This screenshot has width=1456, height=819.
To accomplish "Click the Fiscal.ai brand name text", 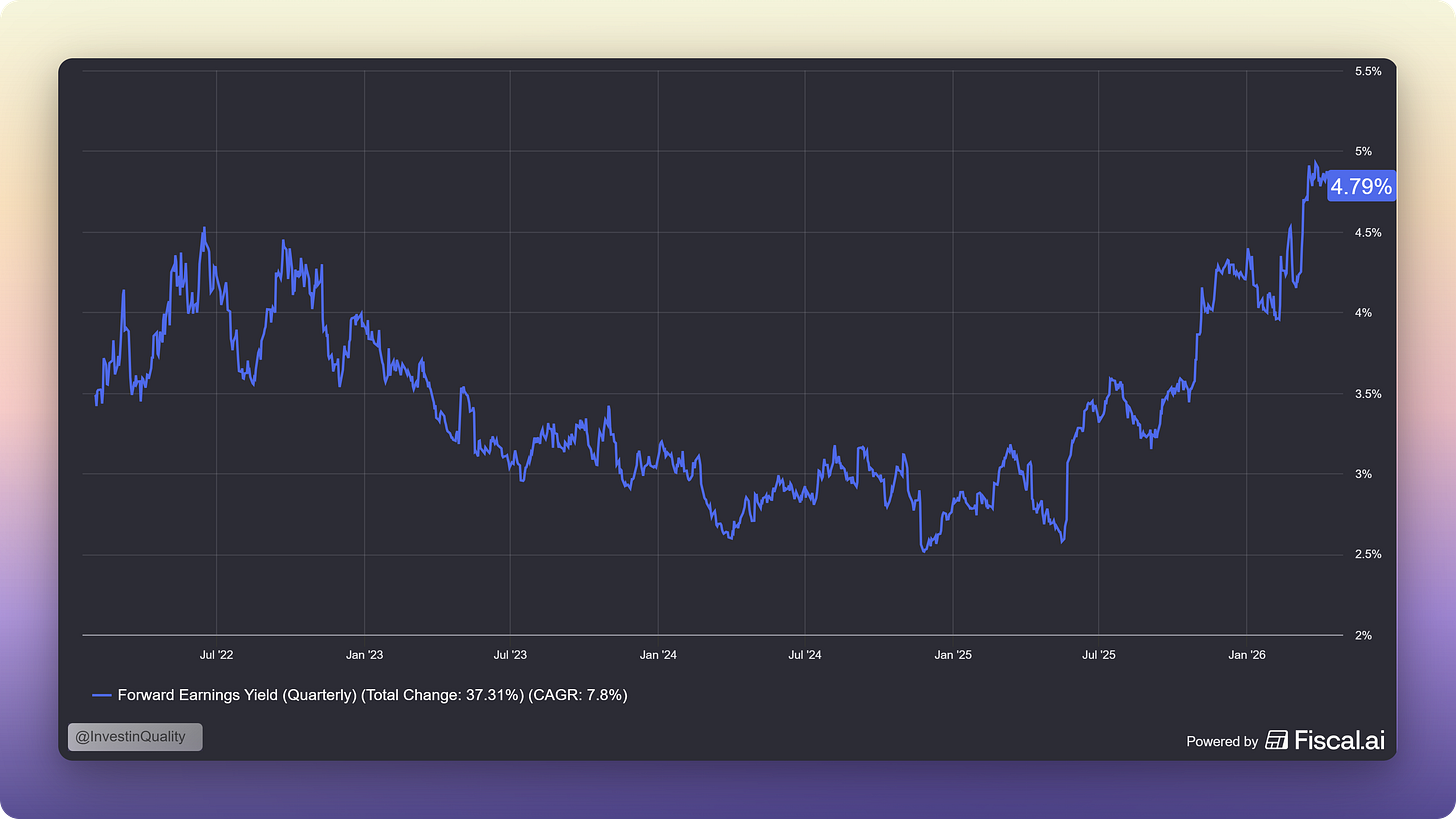I will tap(1340, 740).
